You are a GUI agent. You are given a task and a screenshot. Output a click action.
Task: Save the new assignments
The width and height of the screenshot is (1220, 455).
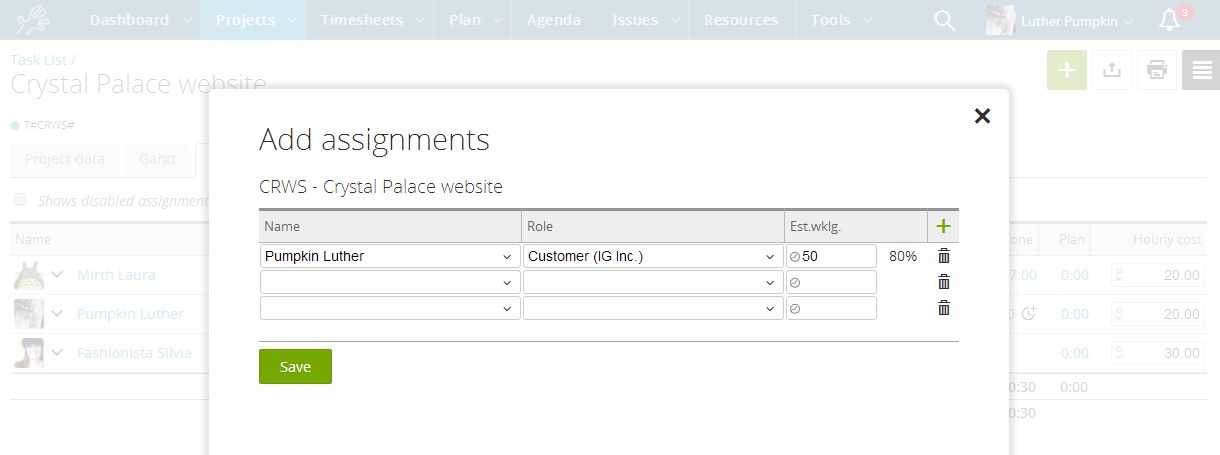(x=295, y=366)
